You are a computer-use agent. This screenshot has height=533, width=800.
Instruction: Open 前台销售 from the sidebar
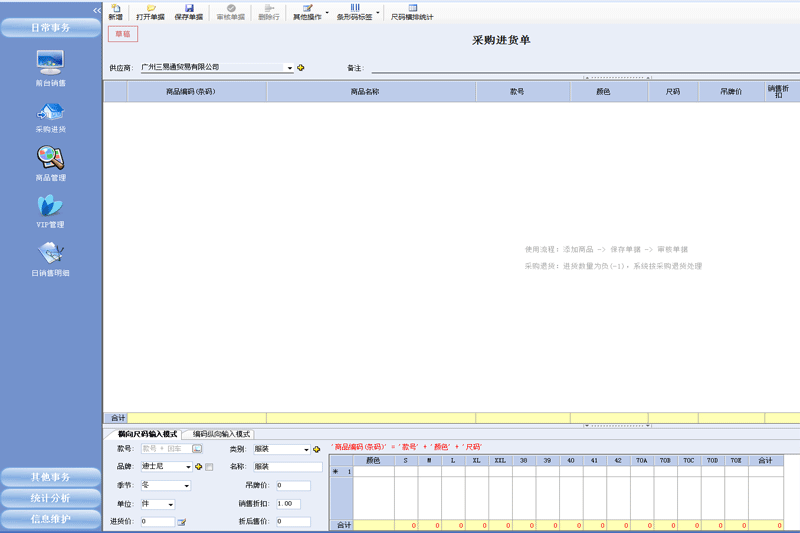tap(50, 66)
